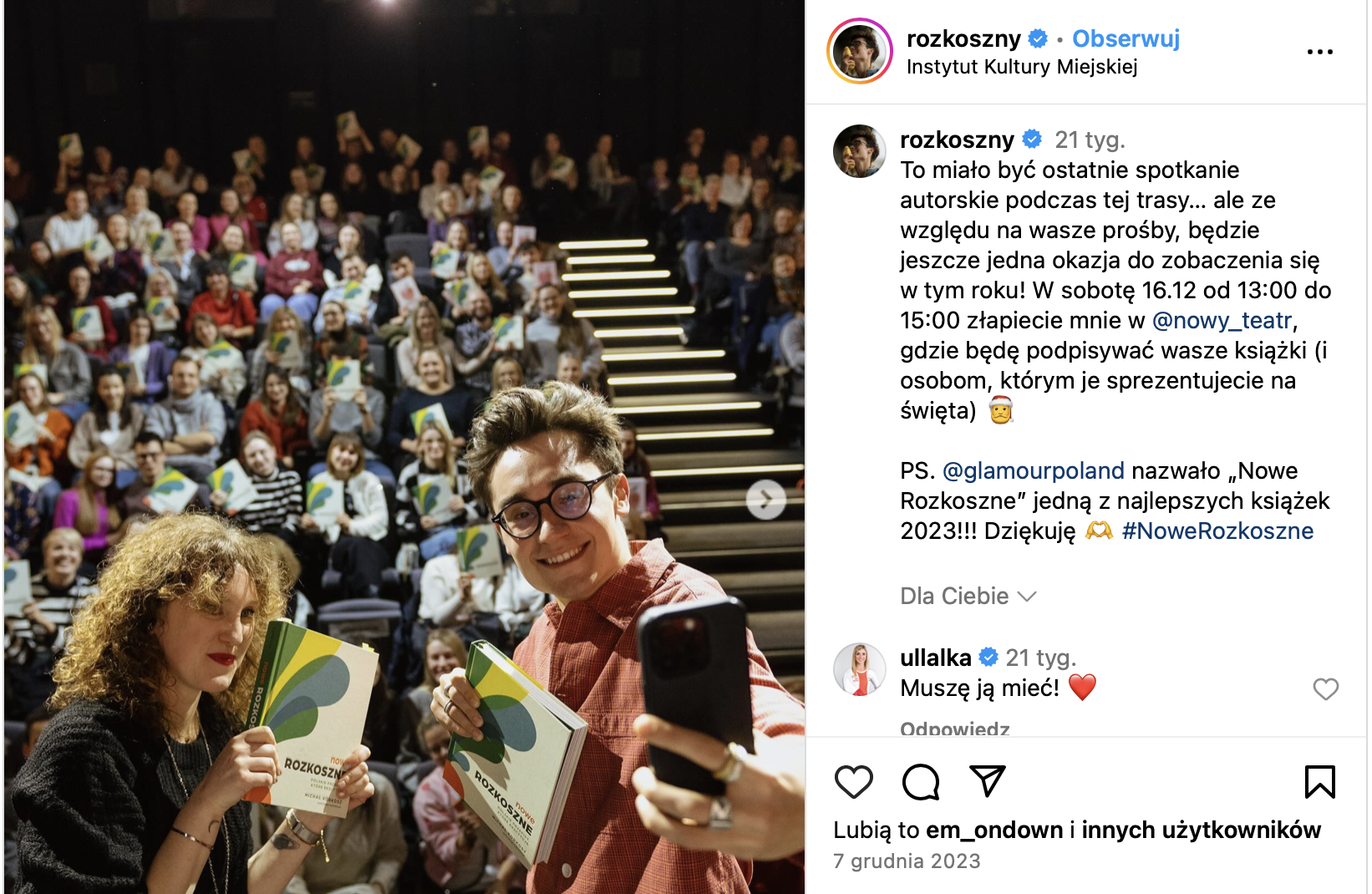Open the @glamourpoland mention link
The width and height of the screenshot is (1372, 894).
[x=1034, y=470]
